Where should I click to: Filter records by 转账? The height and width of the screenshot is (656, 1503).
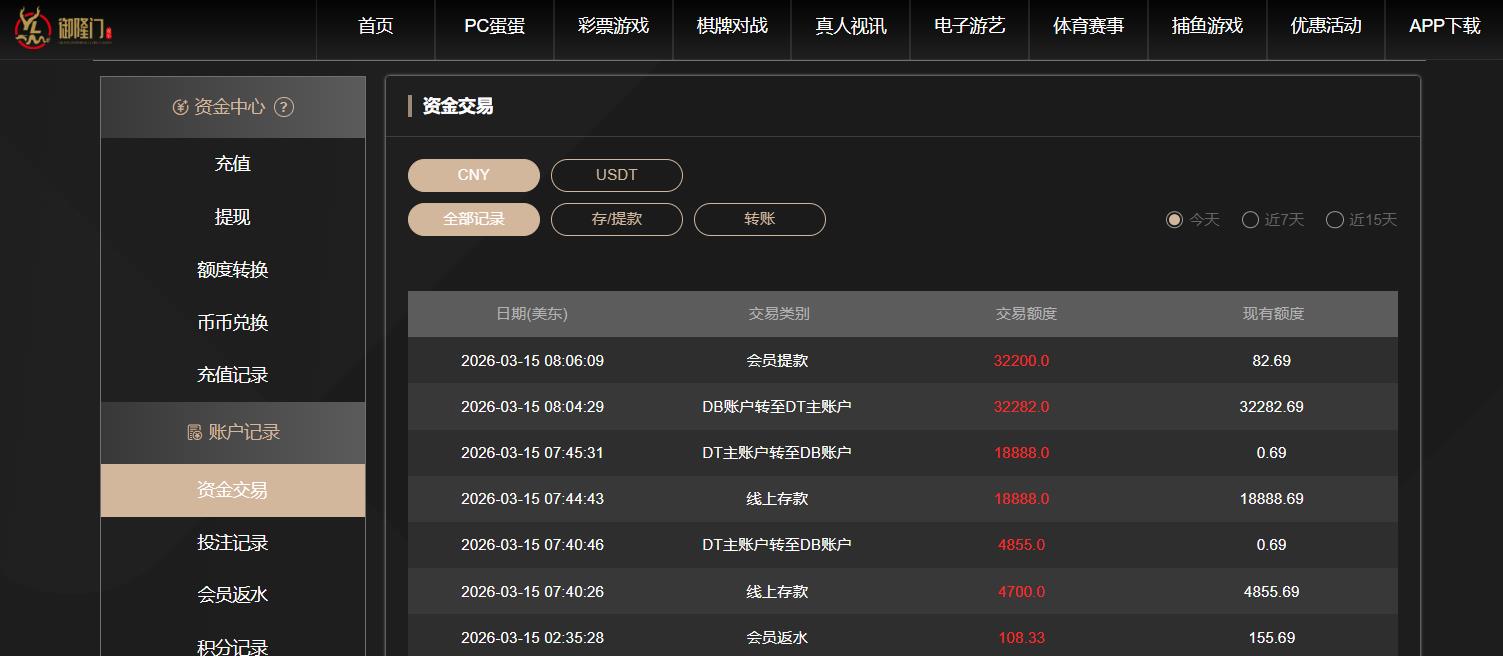[759, 219]
